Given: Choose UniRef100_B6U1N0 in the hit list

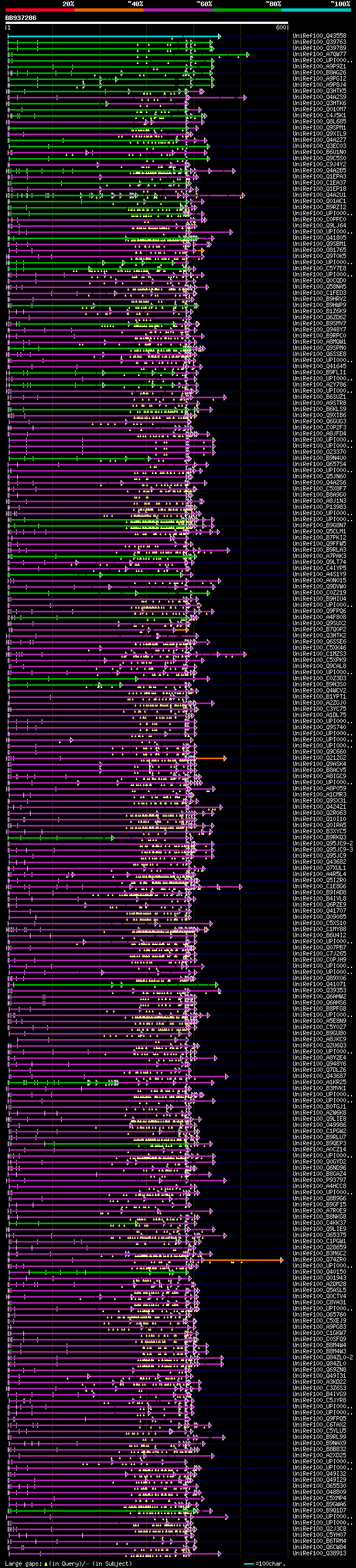Looking at the screenshot, I should tap(319, 152).
